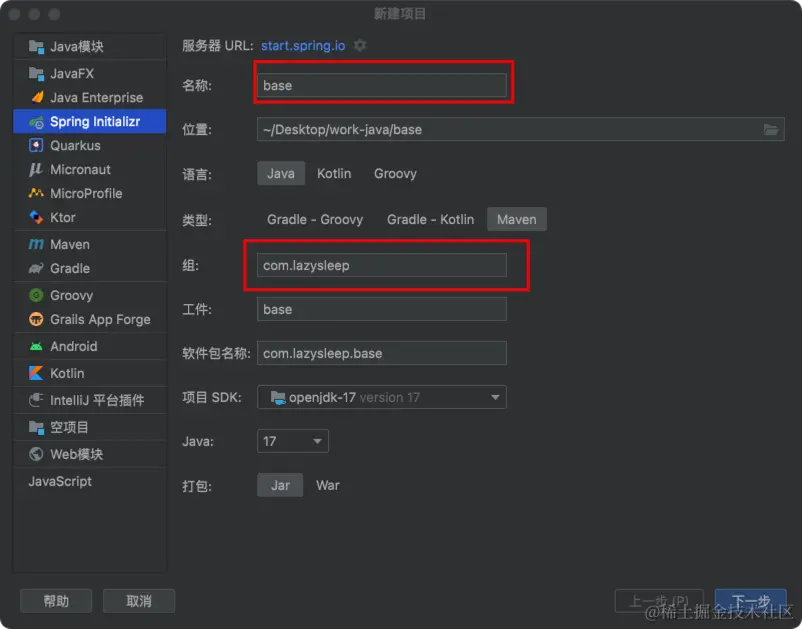Choose Maven build type

click(517, 219)
